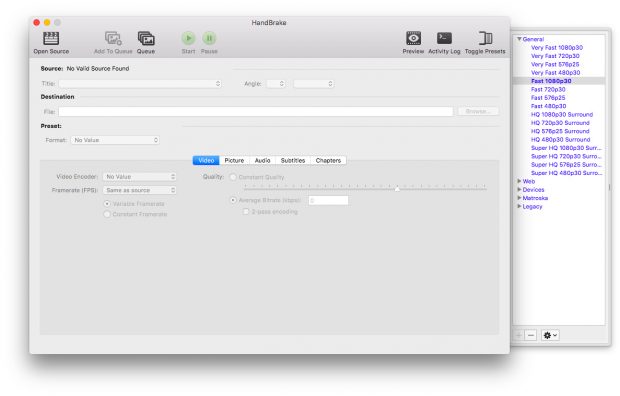Click the Average Bitrate kbps field
Viewport: 620px width, 396px height.
click(x=329, y=201)
